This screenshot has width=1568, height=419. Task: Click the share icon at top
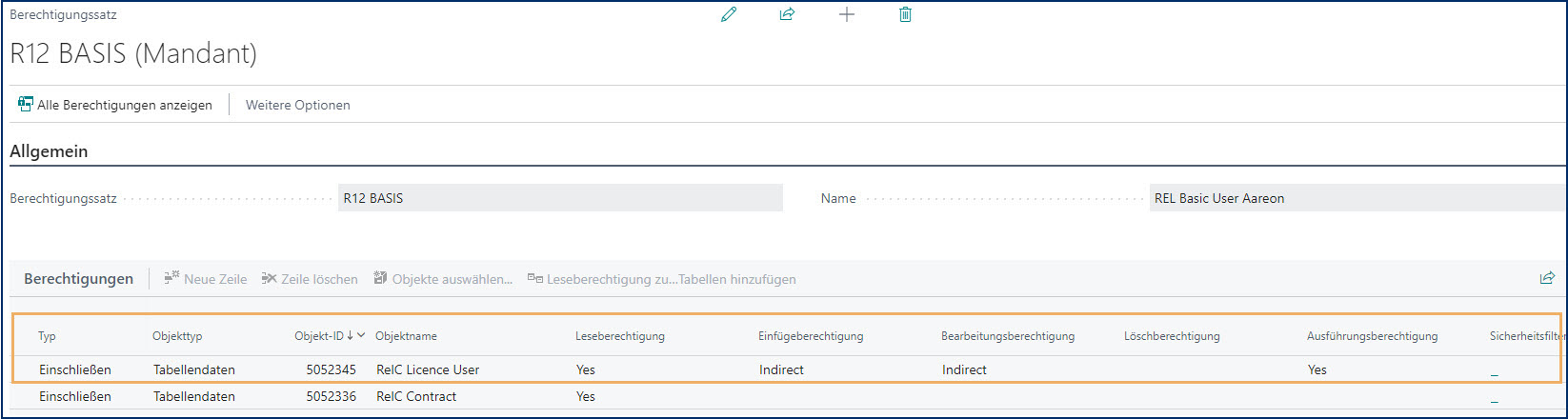pyautogui.click(x=787, y=14)
